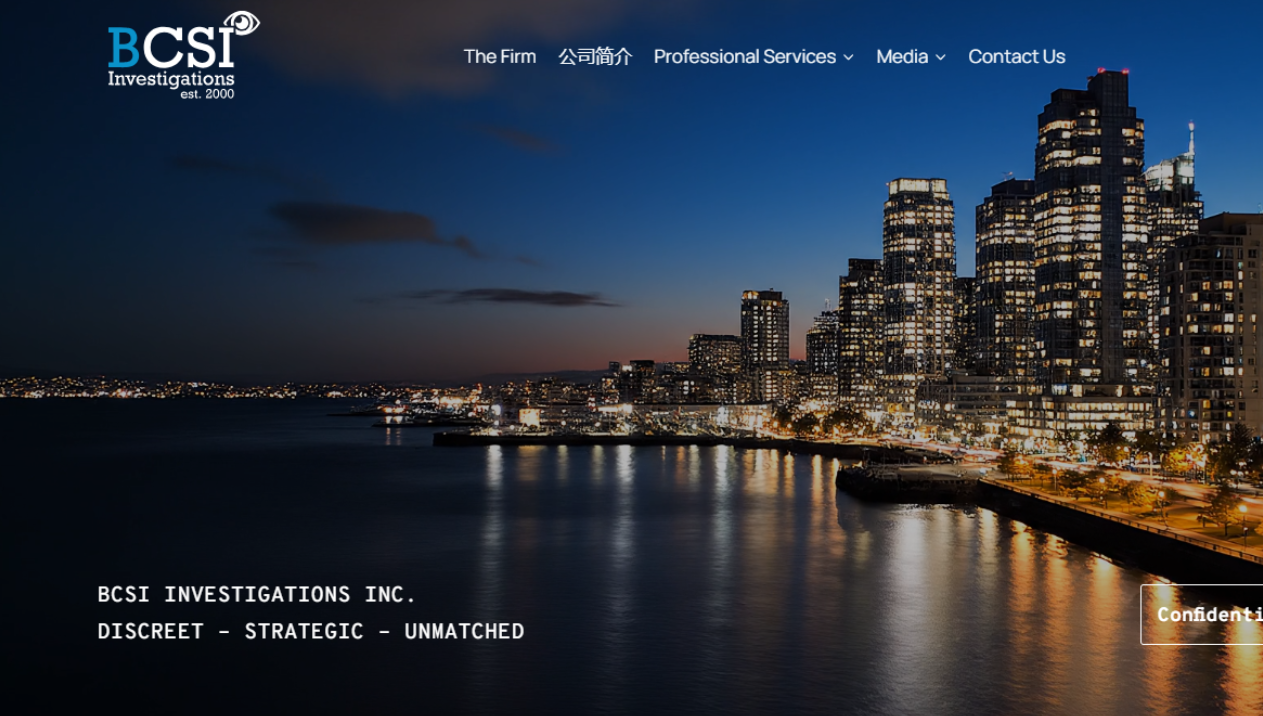Click the est. 2000 text in the logo
This screenshot has width=1263, height=716.
[207, 94]
